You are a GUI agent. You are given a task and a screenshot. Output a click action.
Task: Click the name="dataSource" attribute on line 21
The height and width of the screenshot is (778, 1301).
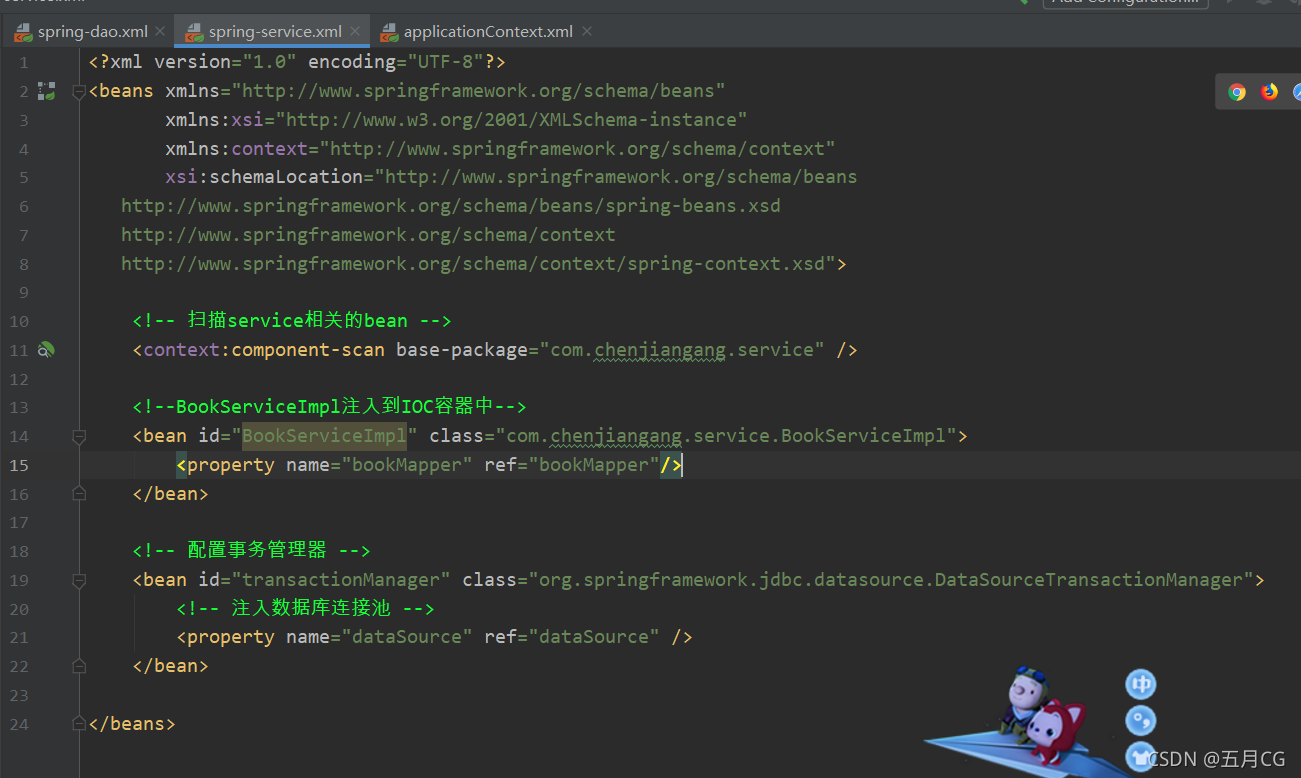pyautogui.click(x=379, y=637)
